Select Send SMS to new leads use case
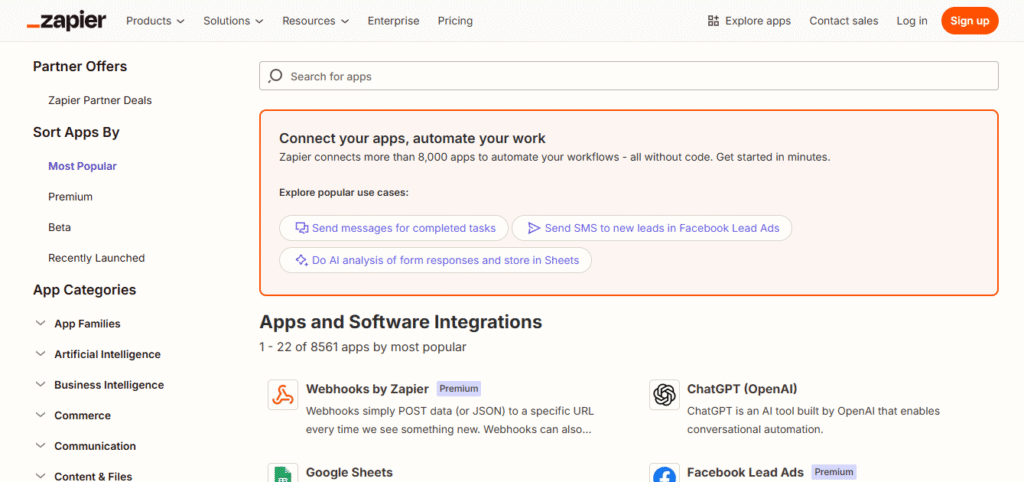This screenshot has height=482, width=1024. pos(652,228)
